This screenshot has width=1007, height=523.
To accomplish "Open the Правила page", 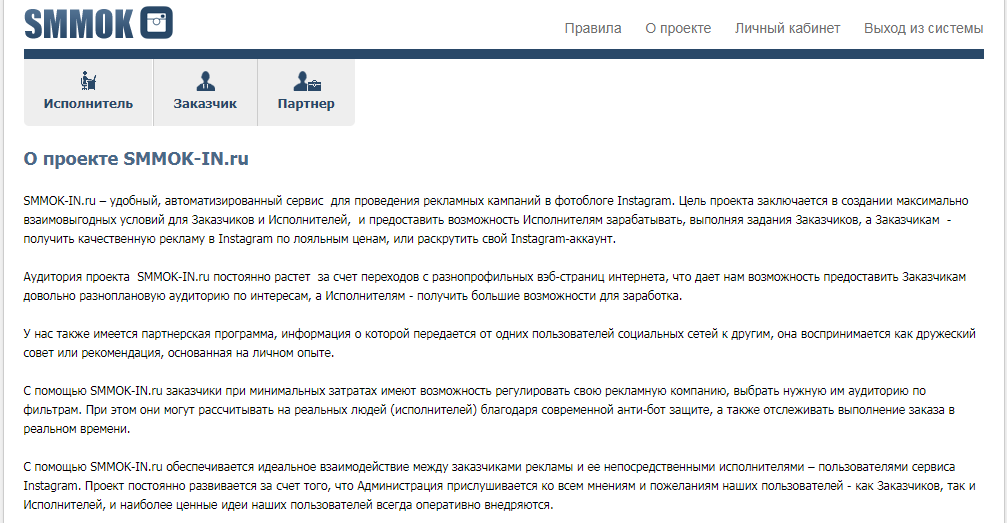I will coord(593,28).
